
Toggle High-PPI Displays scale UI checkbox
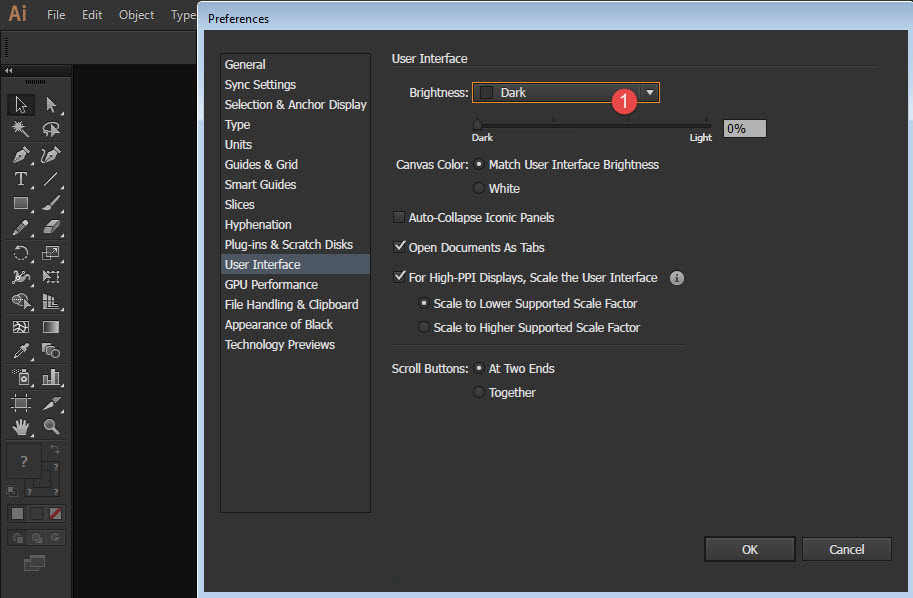coord(399,277)
